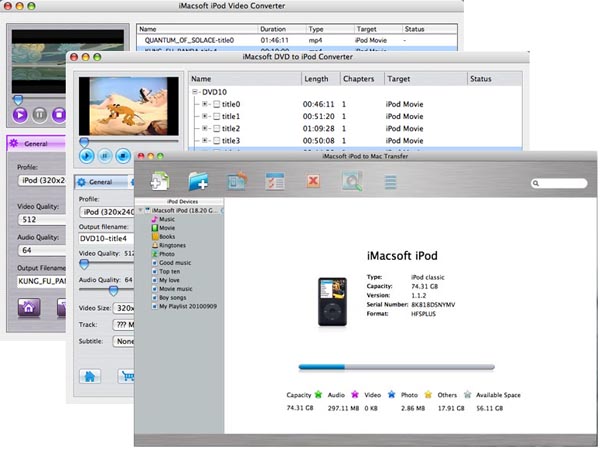Viewport: 600px width, 449px height.
Task: Click Output filename field DVD10-title4
Action: [x=106, y=238]
